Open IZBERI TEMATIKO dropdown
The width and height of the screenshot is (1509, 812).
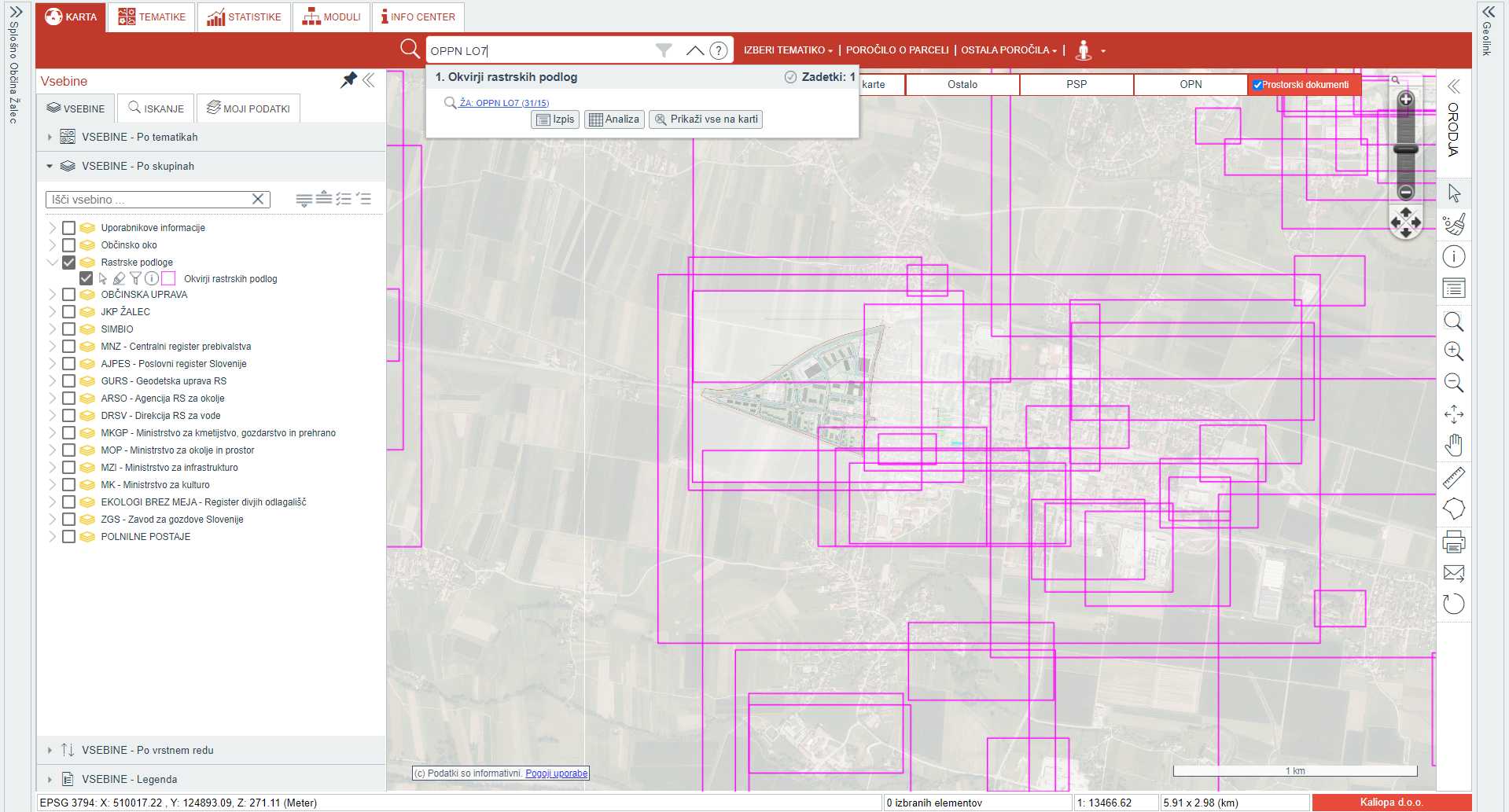pos(788,50)
